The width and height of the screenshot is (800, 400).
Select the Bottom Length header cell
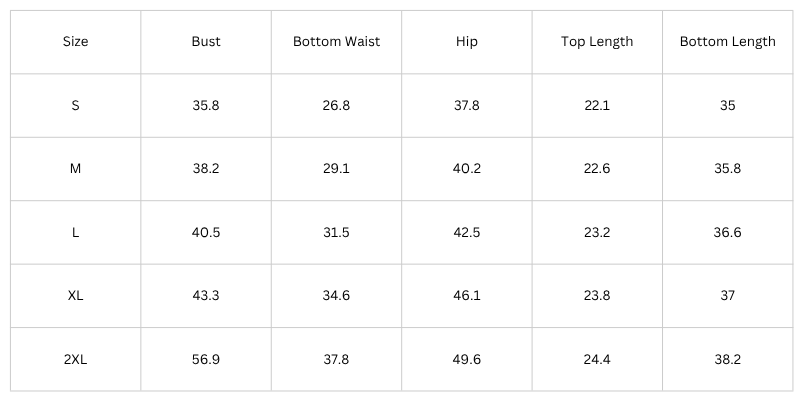tap(727, 42)
